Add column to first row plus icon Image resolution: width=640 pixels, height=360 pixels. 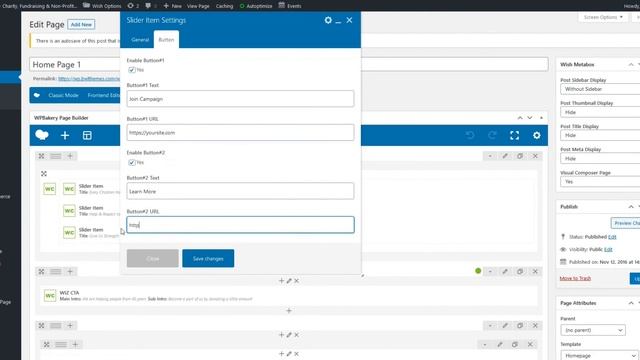pos(70,156)
